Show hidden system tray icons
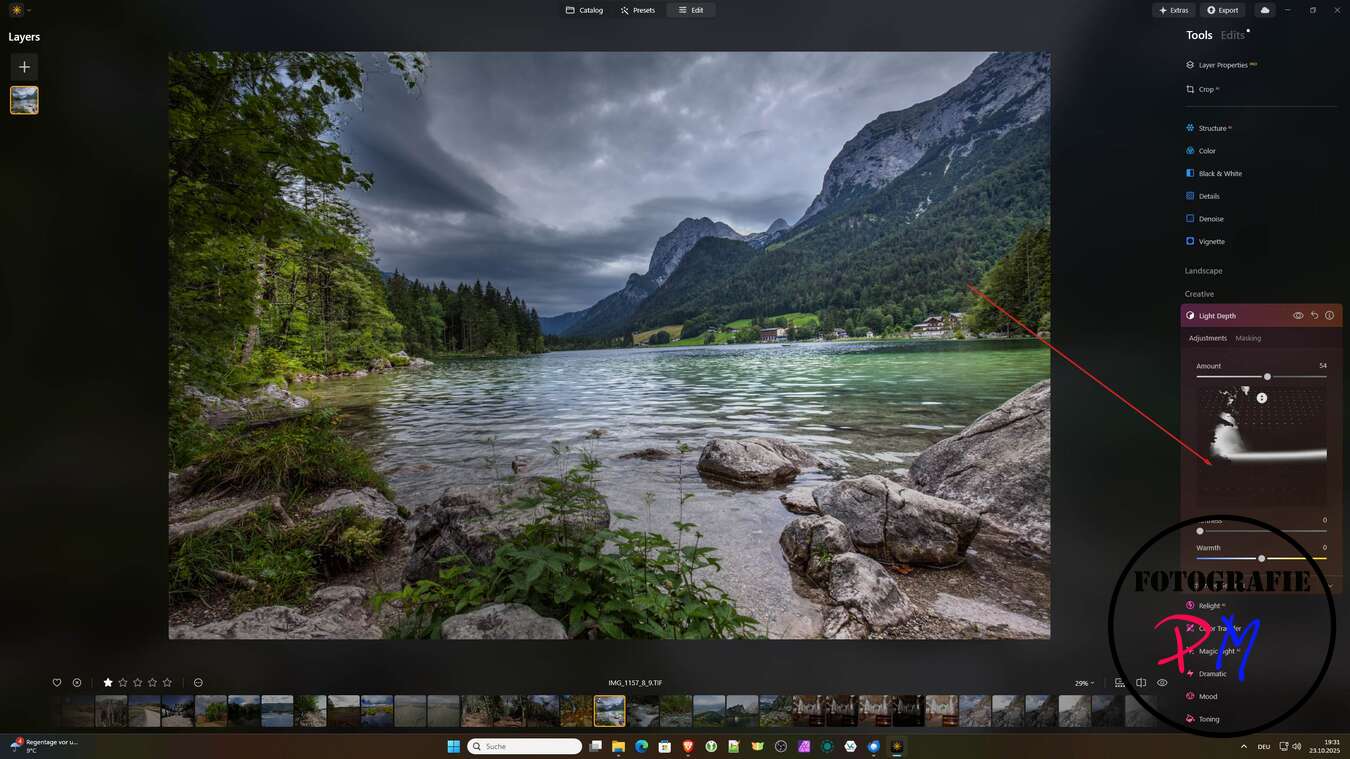The image size is (1350, 759). pos(1244,747)
